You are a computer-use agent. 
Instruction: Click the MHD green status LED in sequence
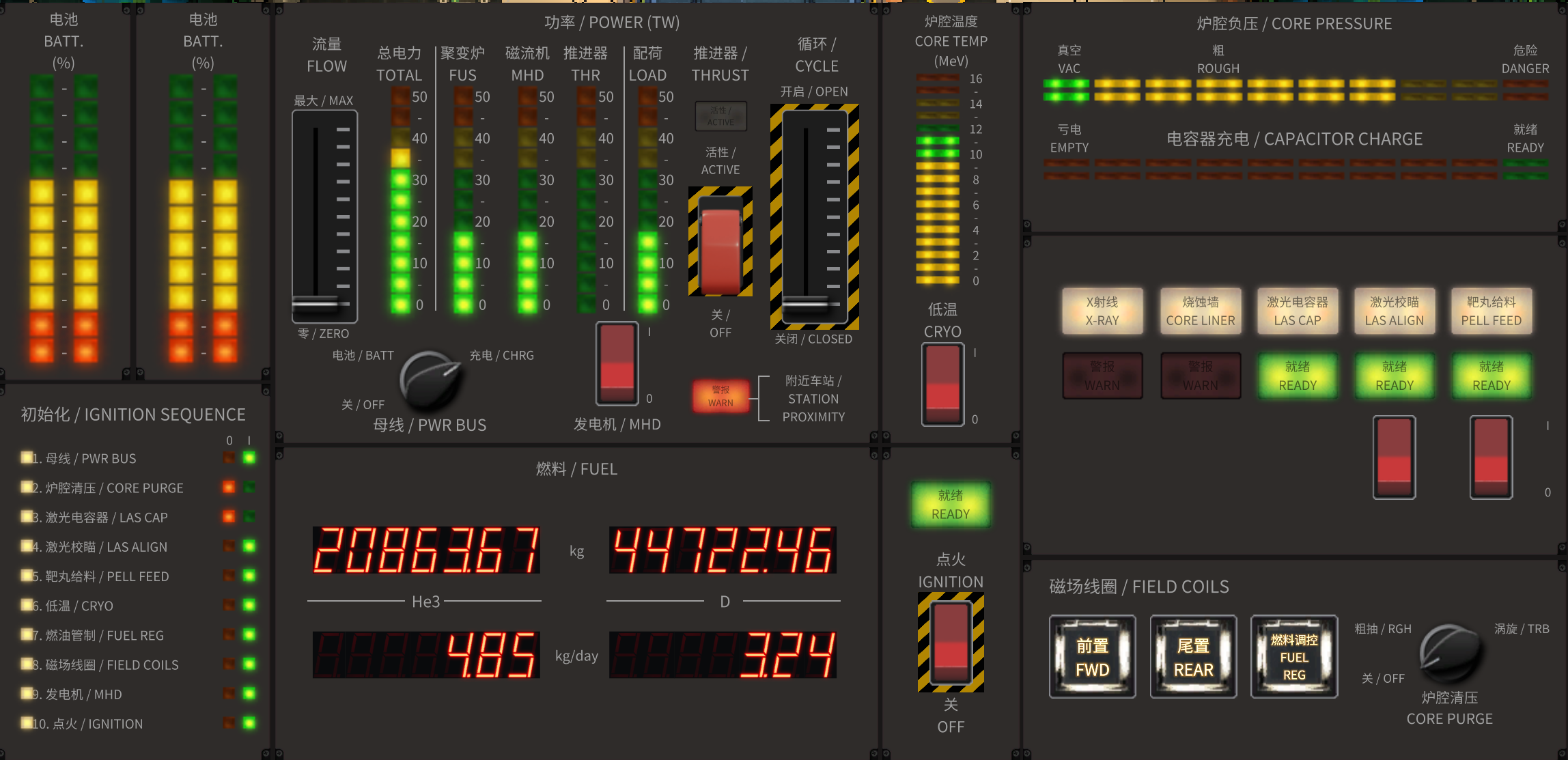click(249, 693)
